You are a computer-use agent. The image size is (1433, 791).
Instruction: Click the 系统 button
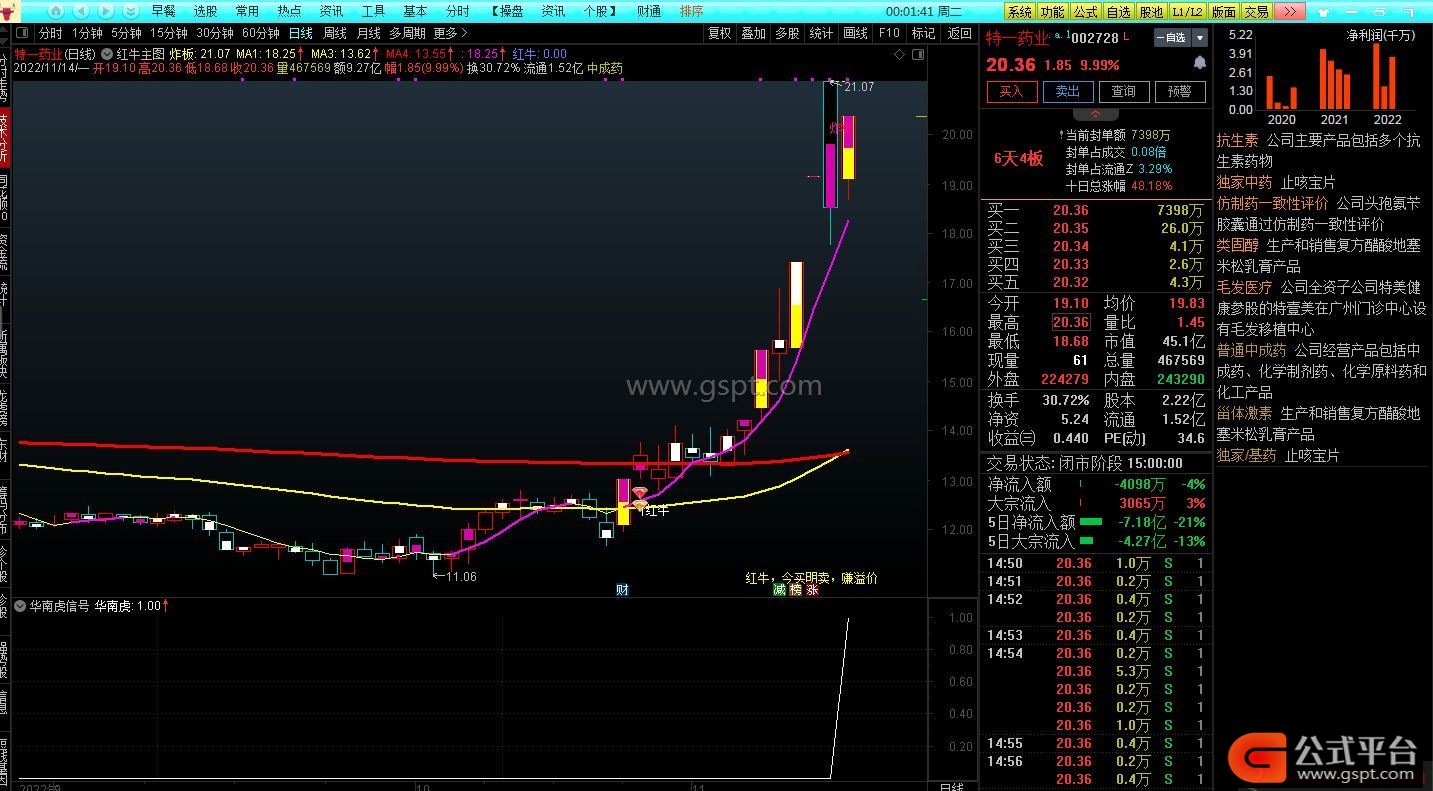[1019, 11]
